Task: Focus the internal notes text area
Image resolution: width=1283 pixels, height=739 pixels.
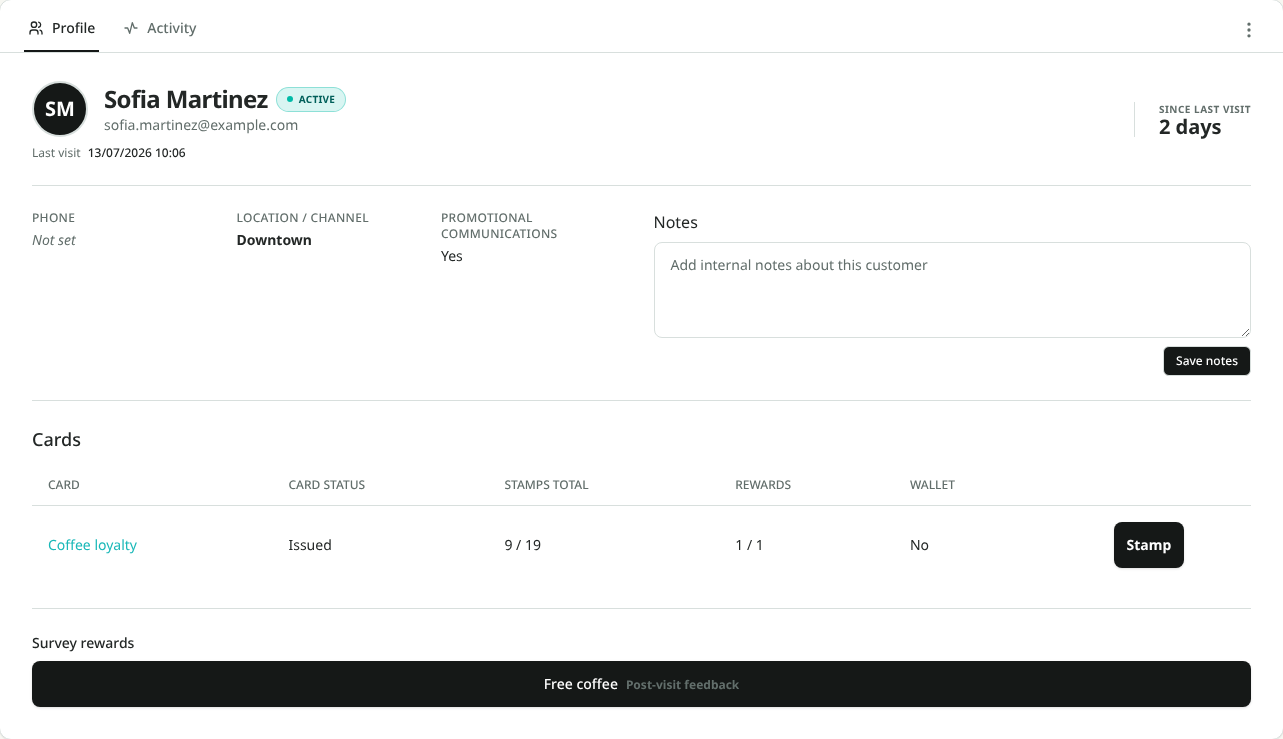Action: pyautogui.click(x=952, y=290)
